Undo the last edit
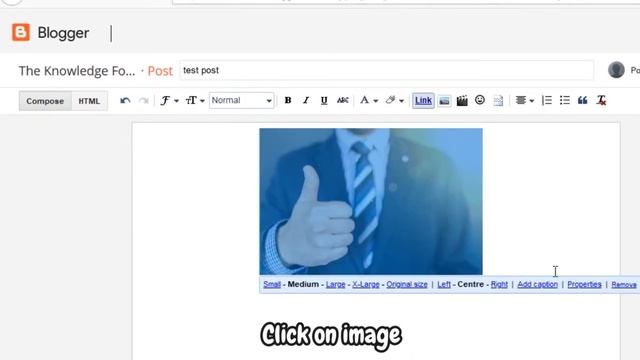Image resolution: width=640 pixels, height=360 pixels. pyautogui.click(x=125, y=100)
